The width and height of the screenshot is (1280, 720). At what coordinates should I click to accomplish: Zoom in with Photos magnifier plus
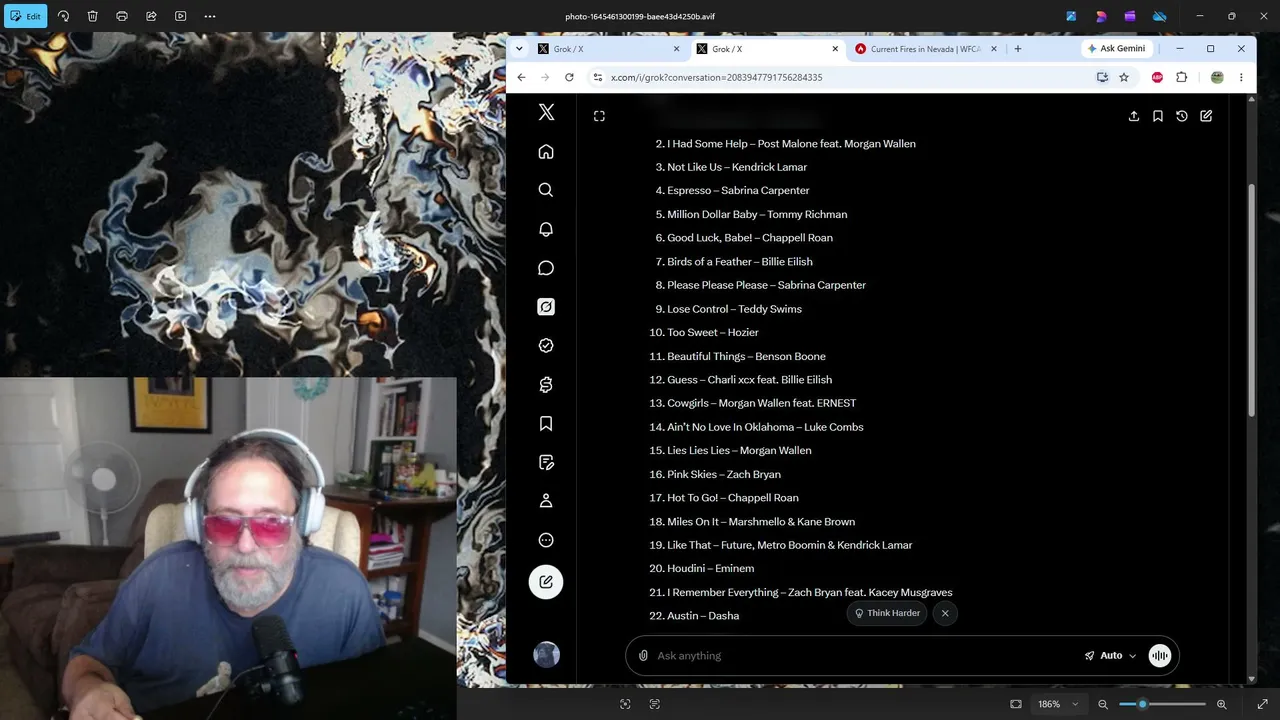point(1221,704)
